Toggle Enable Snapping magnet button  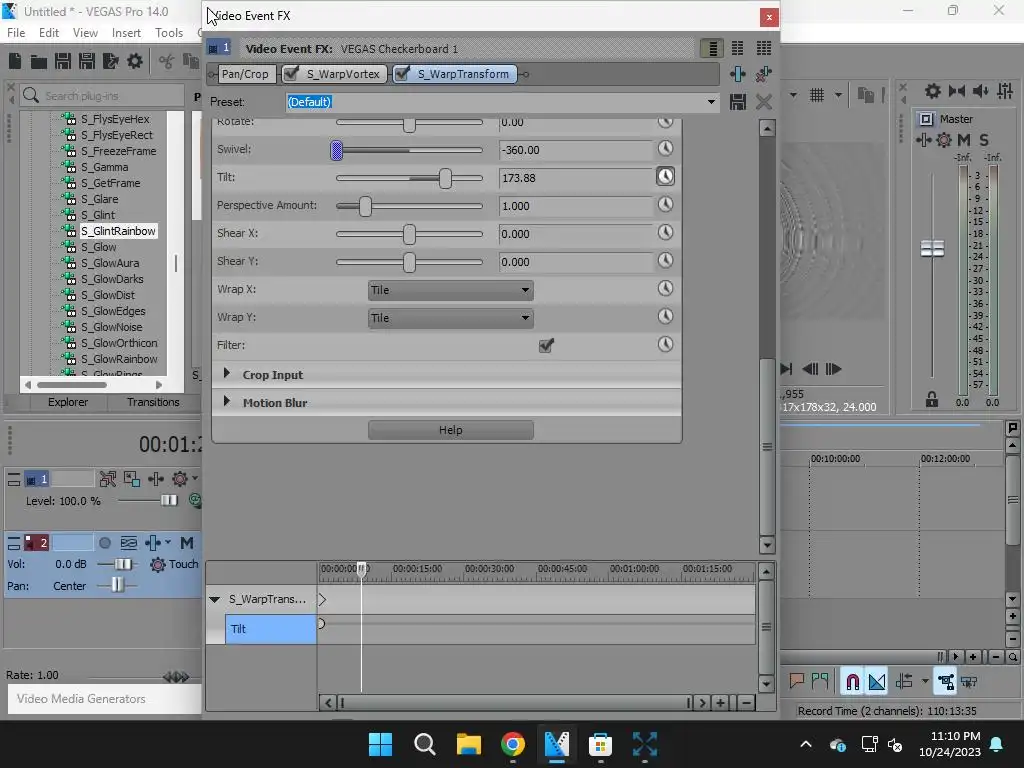tap(852, 682)
